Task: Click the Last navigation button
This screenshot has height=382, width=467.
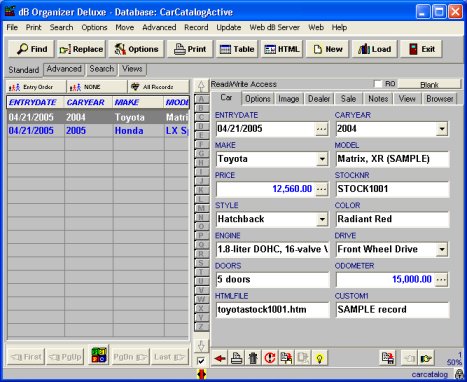Action: click(169, 357)
